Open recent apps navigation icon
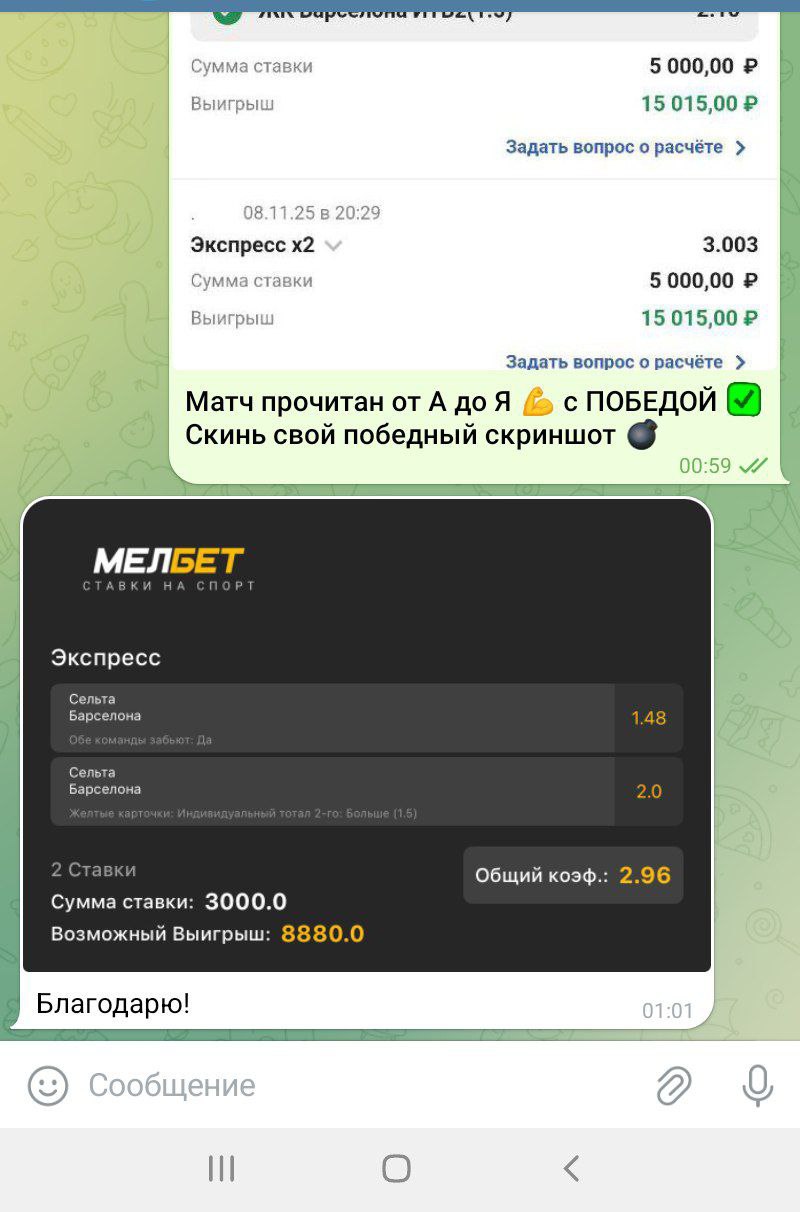Viewport: 800px width, 1212px height. click(x=220, y=1168)
